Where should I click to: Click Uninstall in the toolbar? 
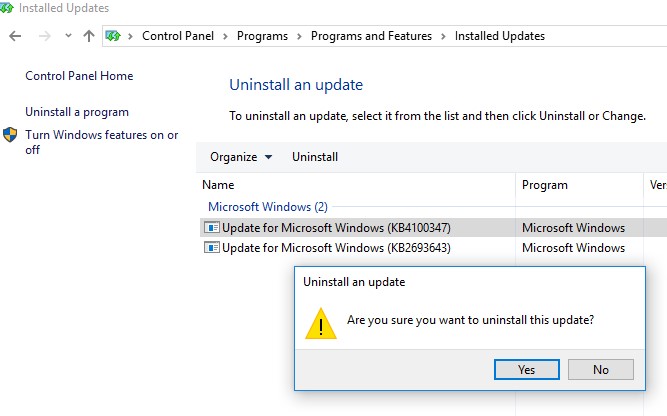[315, 157]
